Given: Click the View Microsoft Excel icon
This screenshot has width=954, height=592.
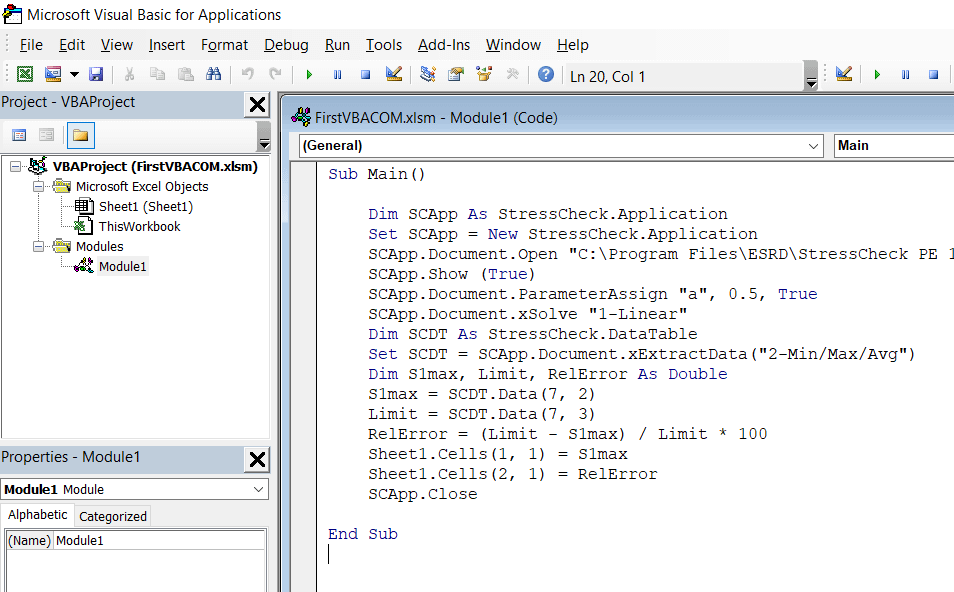Looking at the screenshot, I should point(24,74).
